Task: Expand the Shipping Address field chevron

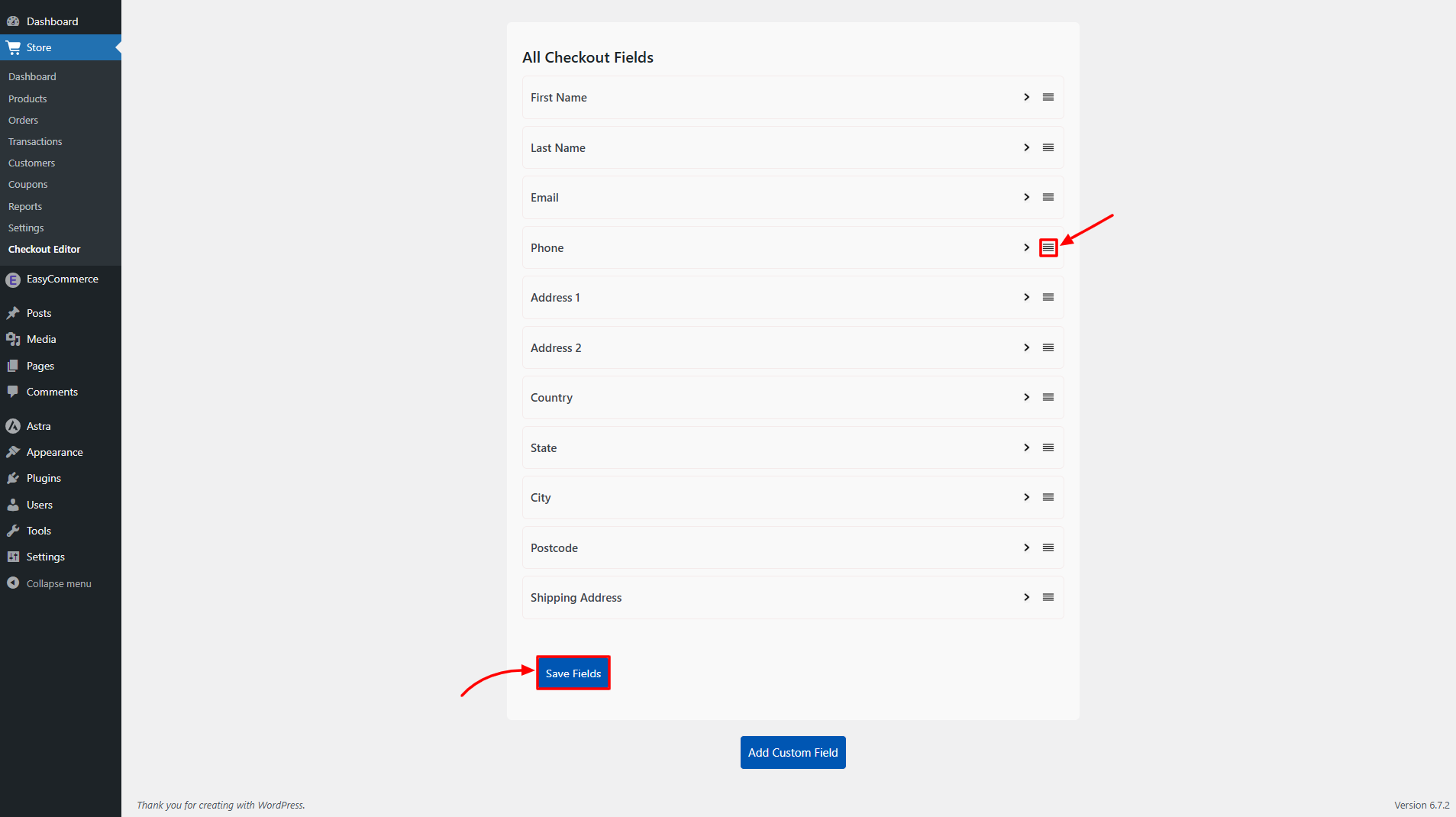Action: (1027, 597)
